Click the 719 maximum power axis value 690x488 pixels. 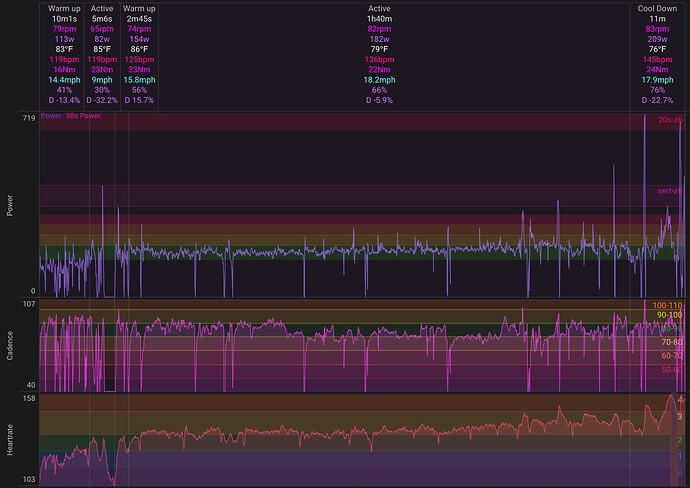click(29, 118)
